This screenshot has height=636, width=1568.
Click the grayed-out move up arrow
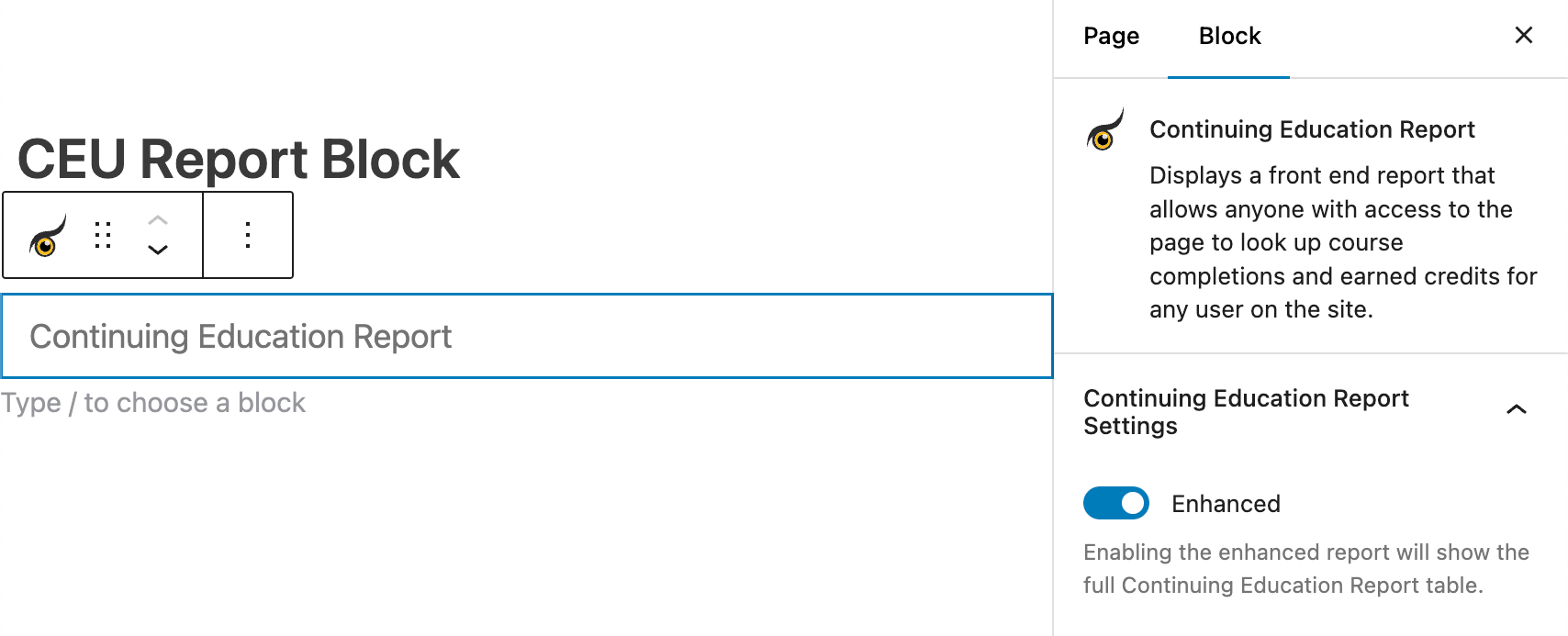tap(158, 219)
